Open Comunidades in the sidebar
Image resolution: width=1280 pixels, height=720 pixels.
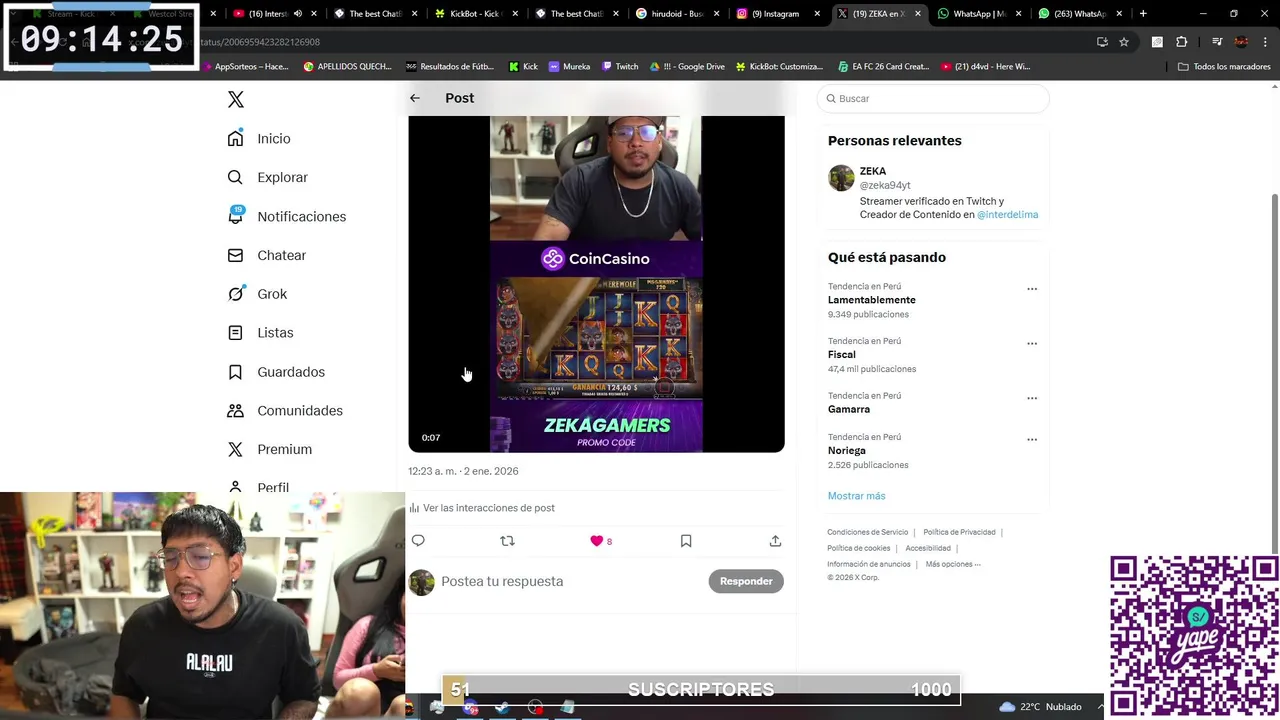point(285,411)
